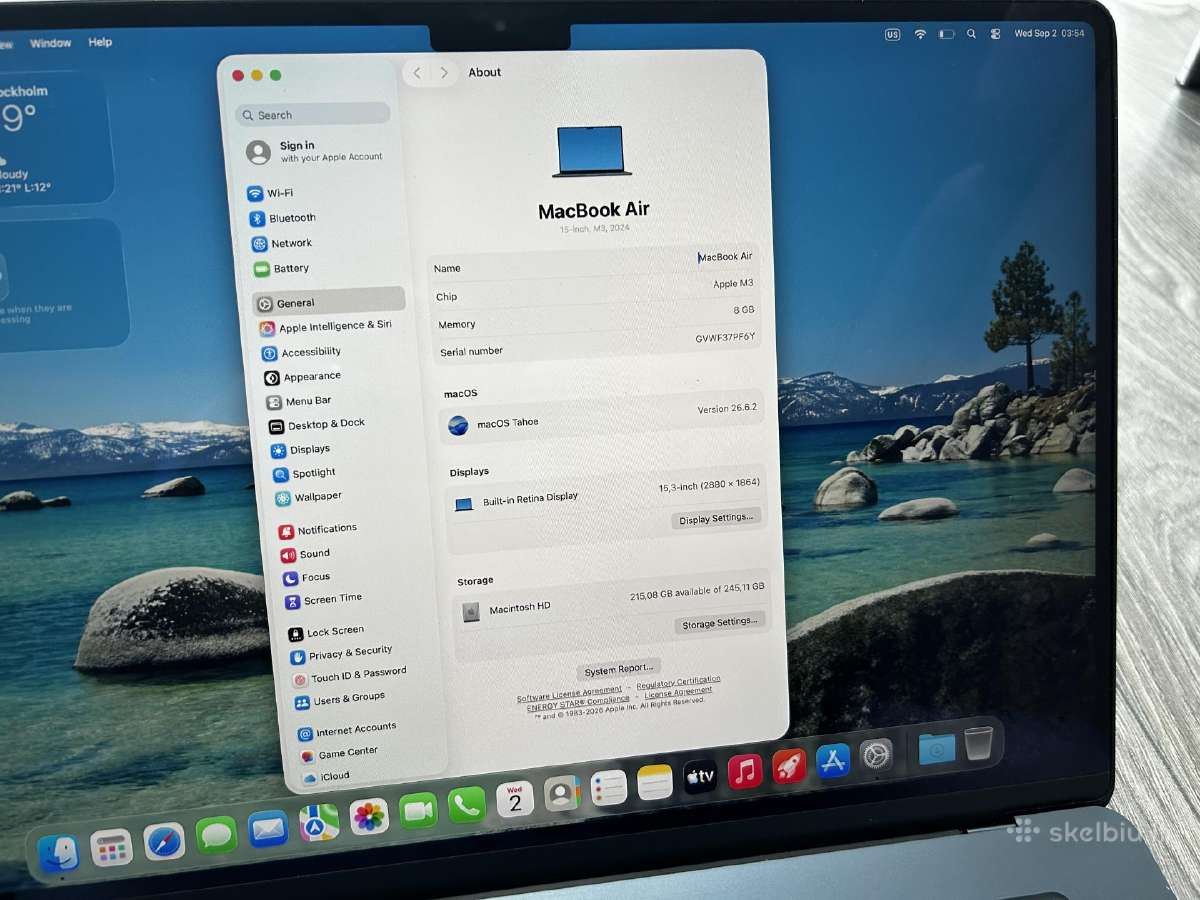
Task: Open Control Center in menu bar
Action: point(996,34)
